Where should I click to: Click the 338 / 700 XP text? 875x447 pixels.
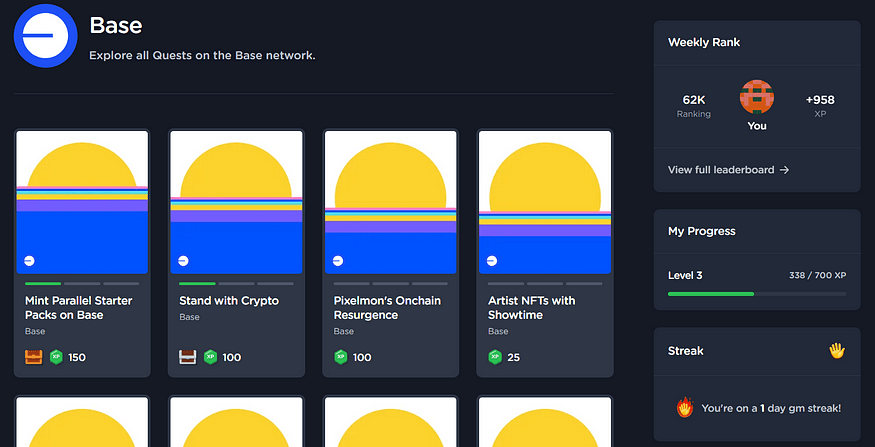click(x=818, y=276)
